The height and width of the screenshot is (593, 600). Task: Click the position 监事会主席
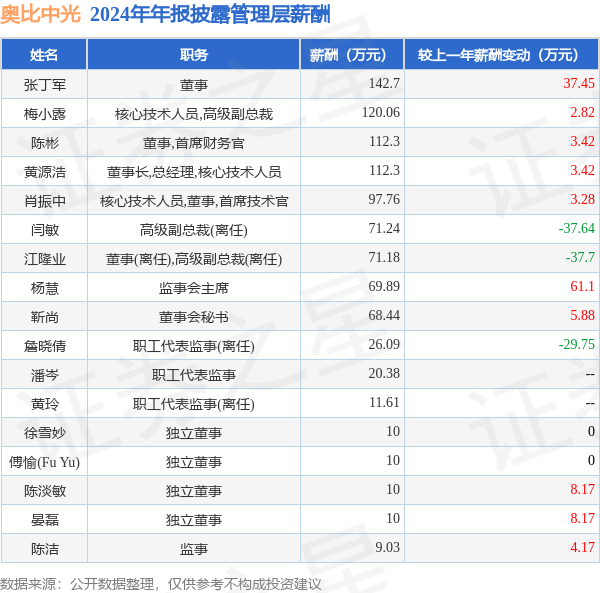tap(194, 288)
